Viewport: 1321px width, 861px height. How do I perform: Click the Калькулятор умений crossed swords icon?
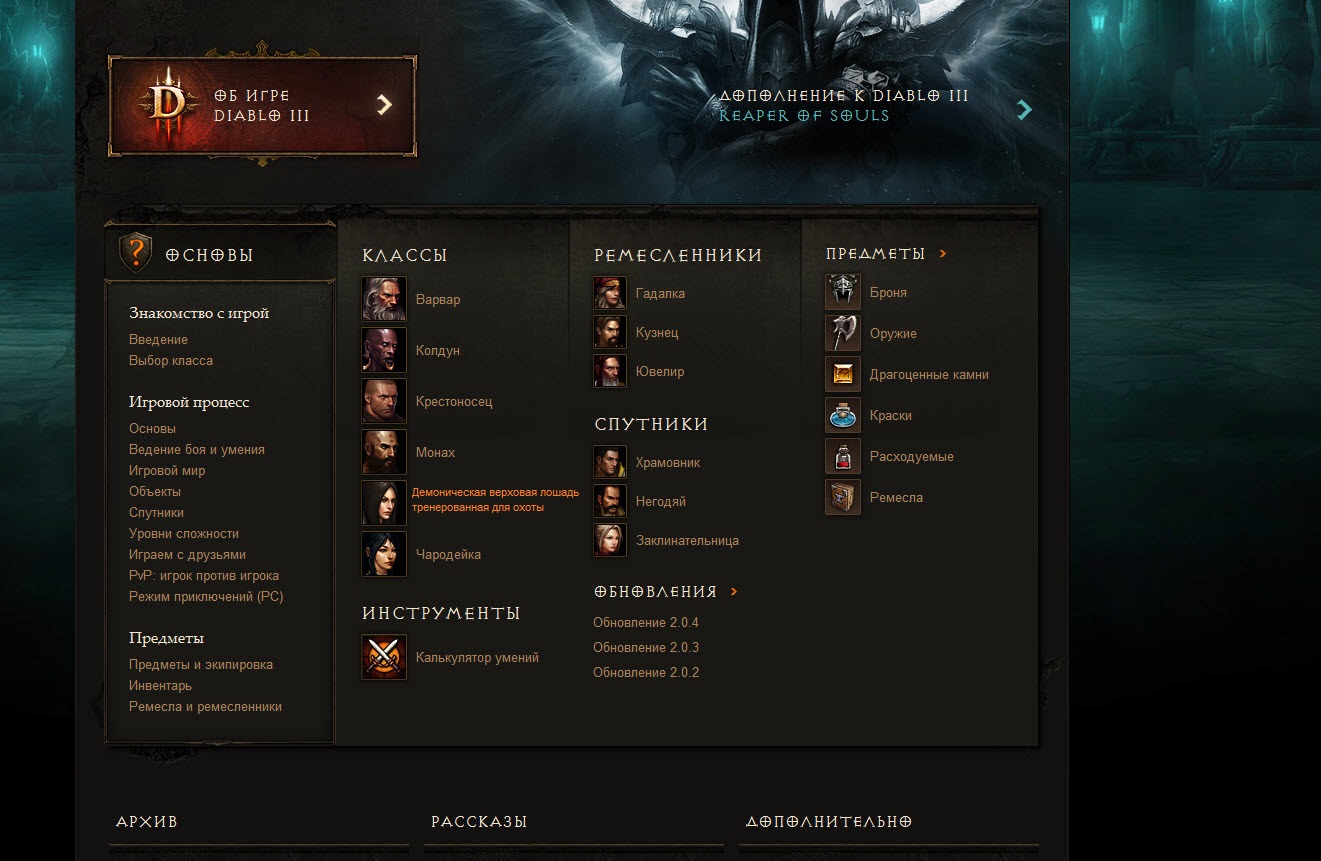tap(384, 657)
